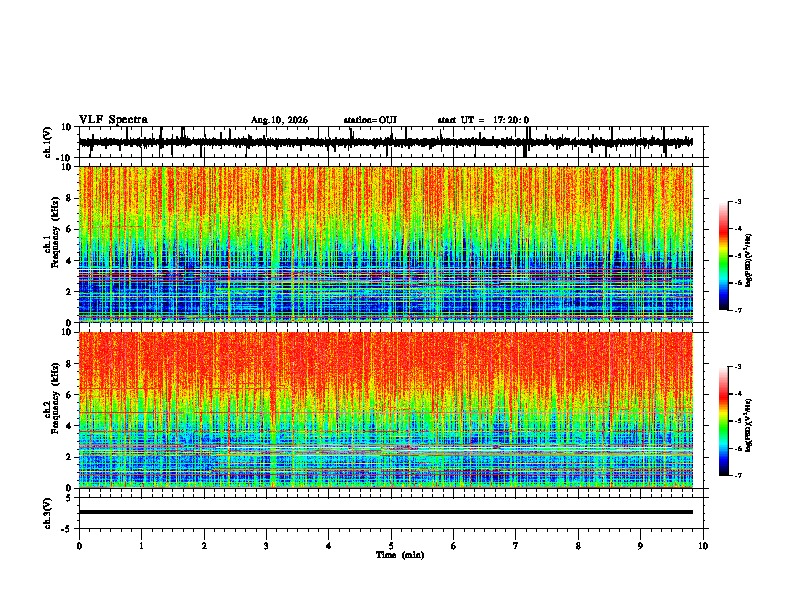This screenshot has height=612, width=792.
Task: Click the time axis tick label "9"
Action: pyautogui.click(x=640, y=546)
